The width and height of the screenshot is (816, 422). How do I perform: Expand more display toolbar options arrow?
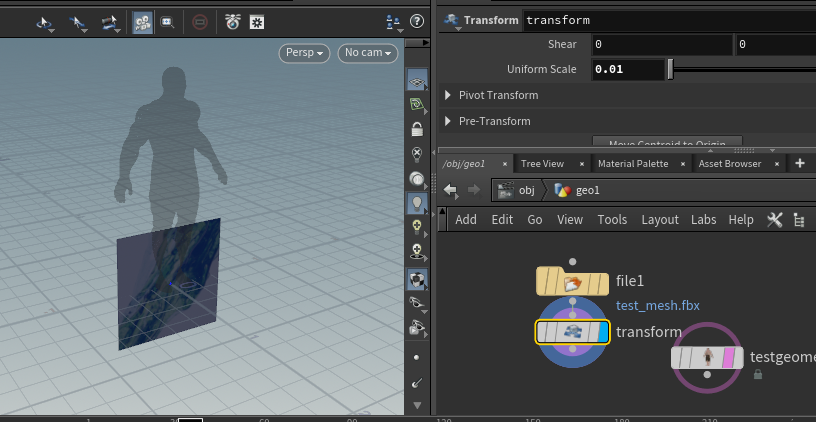point(417,405)
